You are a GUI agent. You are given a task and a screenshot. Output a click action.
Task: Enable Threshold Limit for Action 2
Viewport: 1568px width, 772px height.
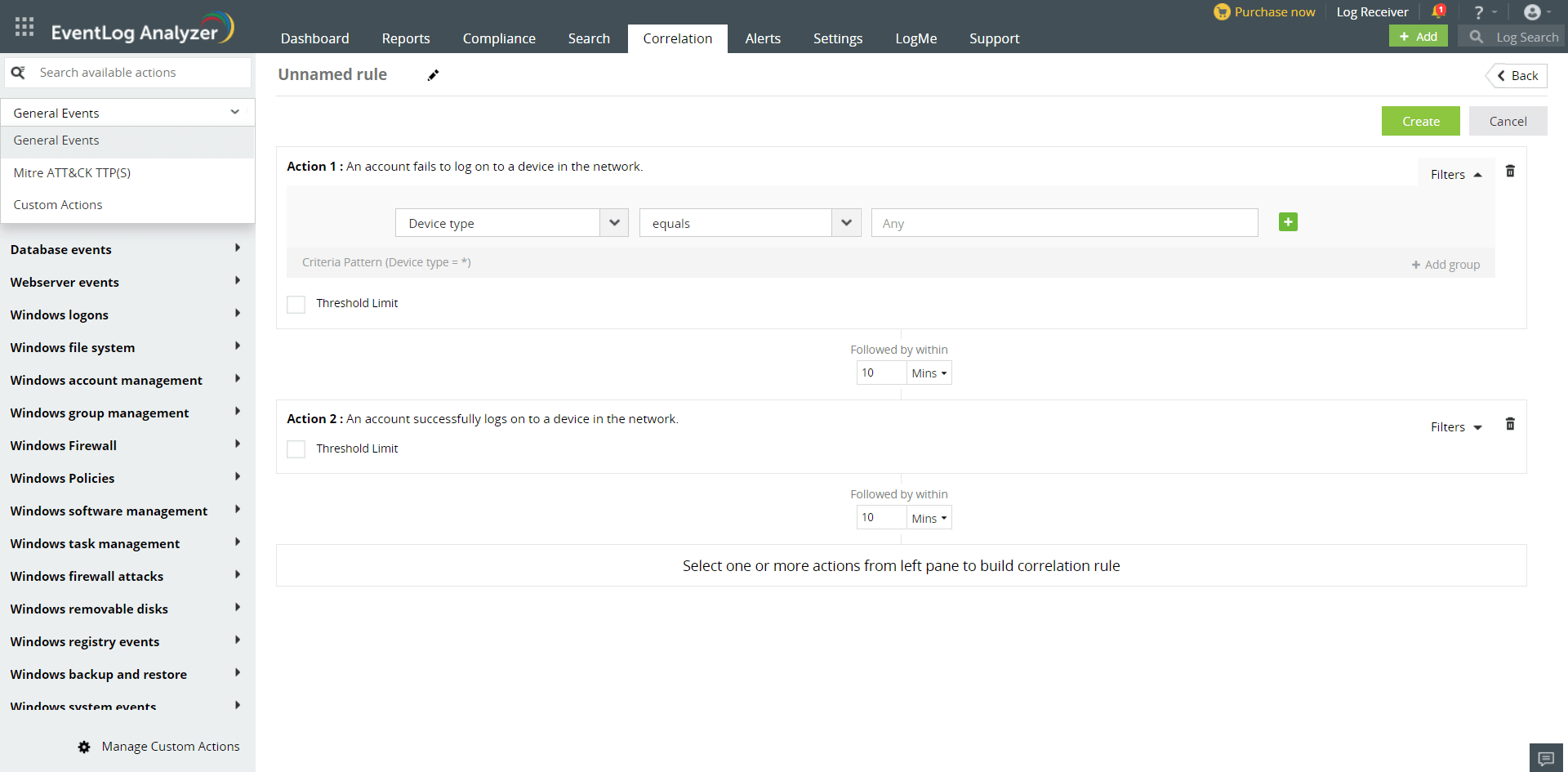tap(296, 449)
